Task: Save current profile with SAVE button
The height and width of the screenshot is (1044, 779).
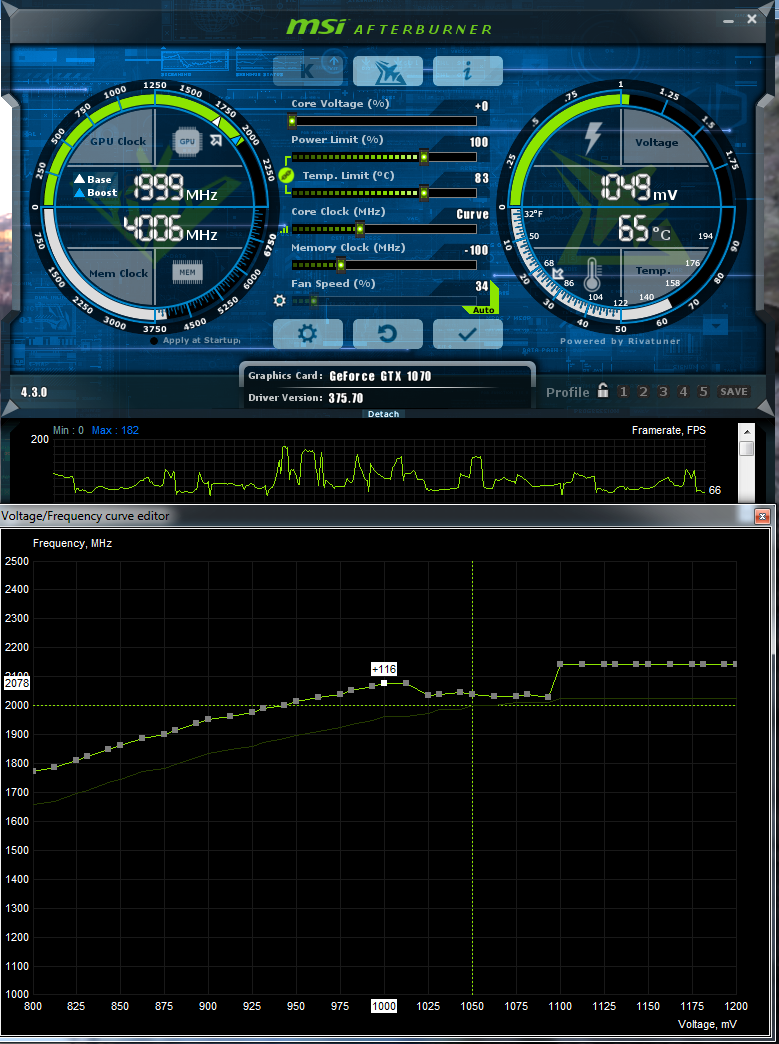Action: 734,392
